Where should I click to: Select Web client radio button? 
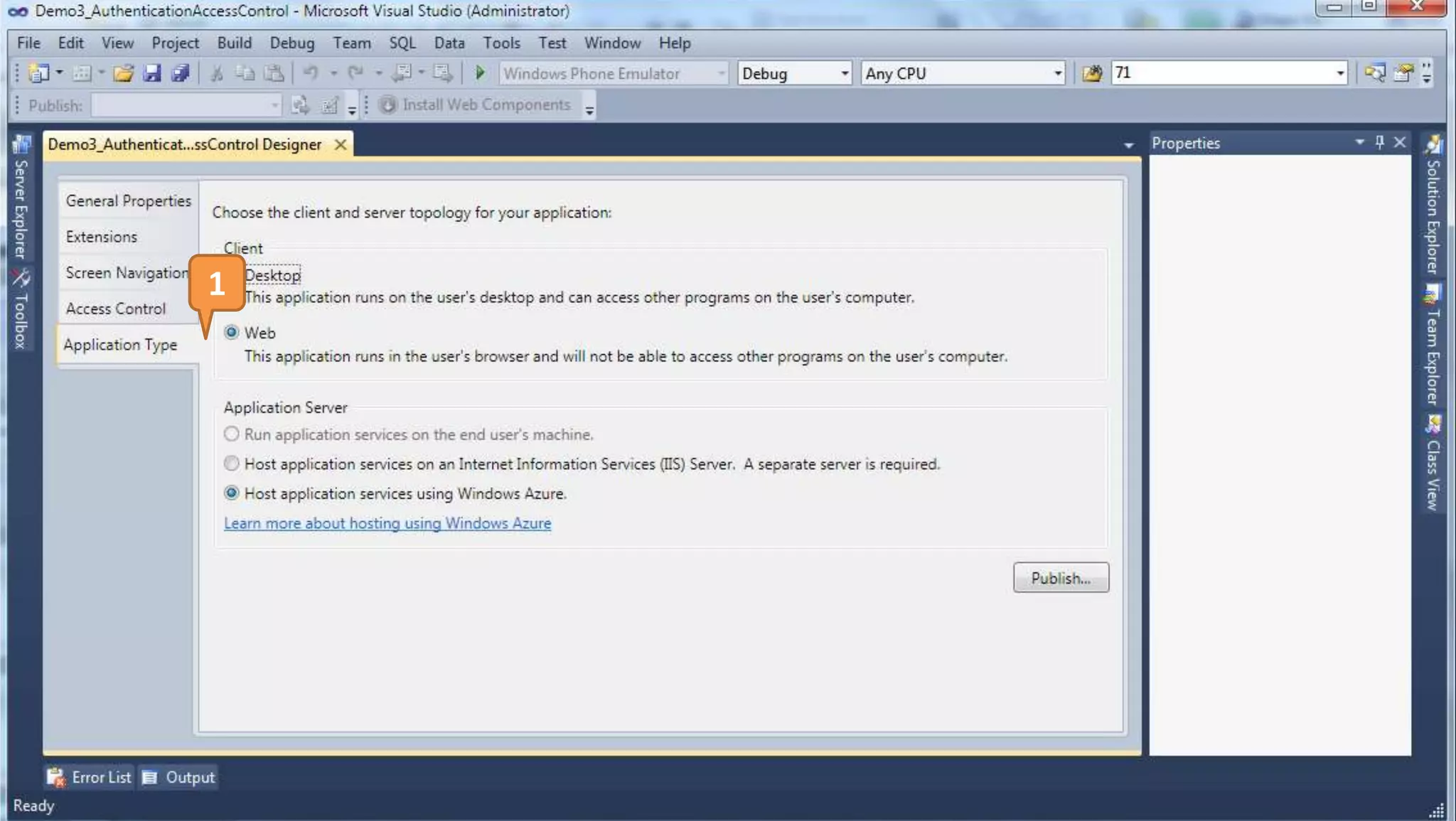[x=232, y=333]
